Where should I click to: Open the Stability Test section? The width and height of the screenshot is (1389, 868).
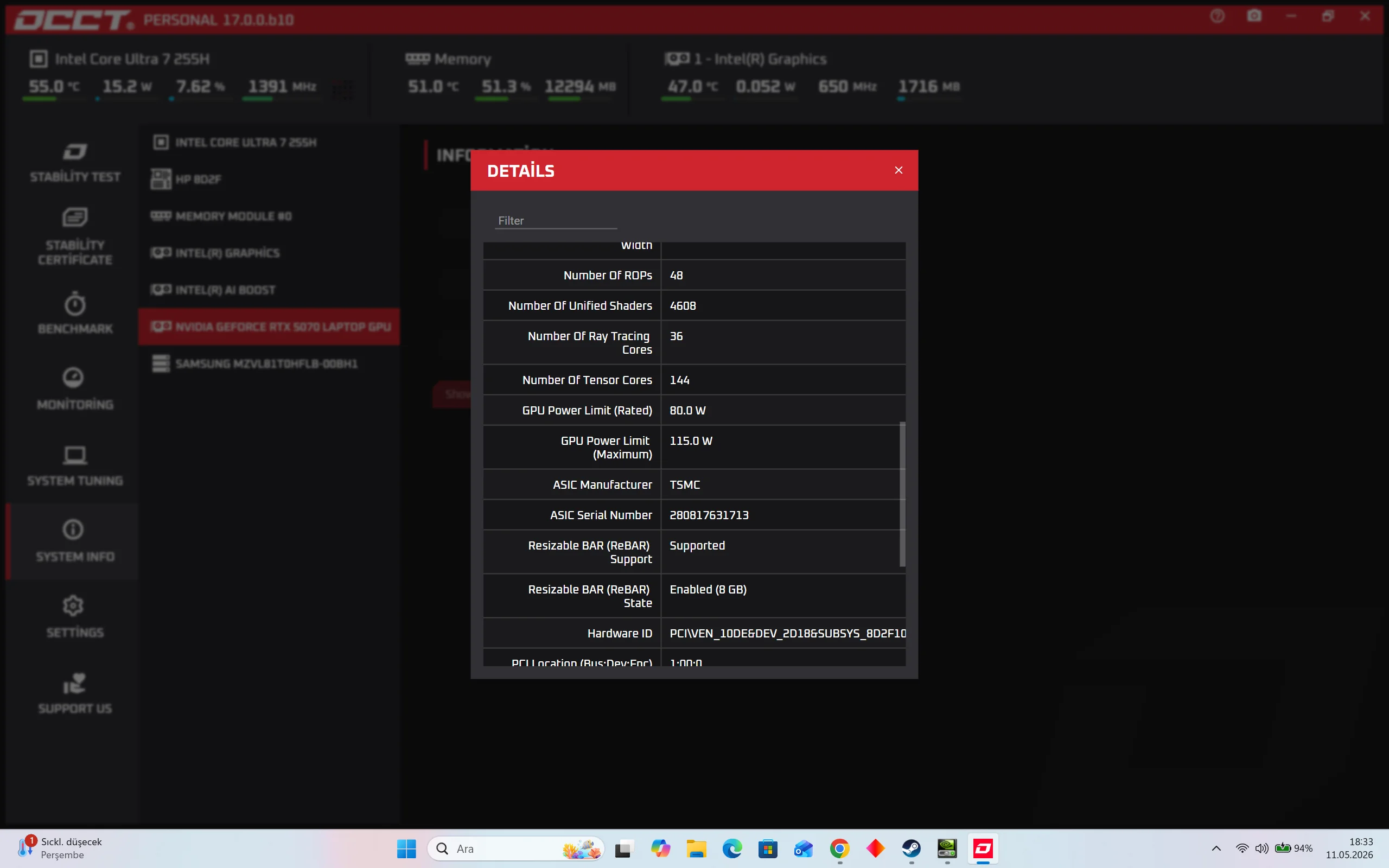point(75,163)
